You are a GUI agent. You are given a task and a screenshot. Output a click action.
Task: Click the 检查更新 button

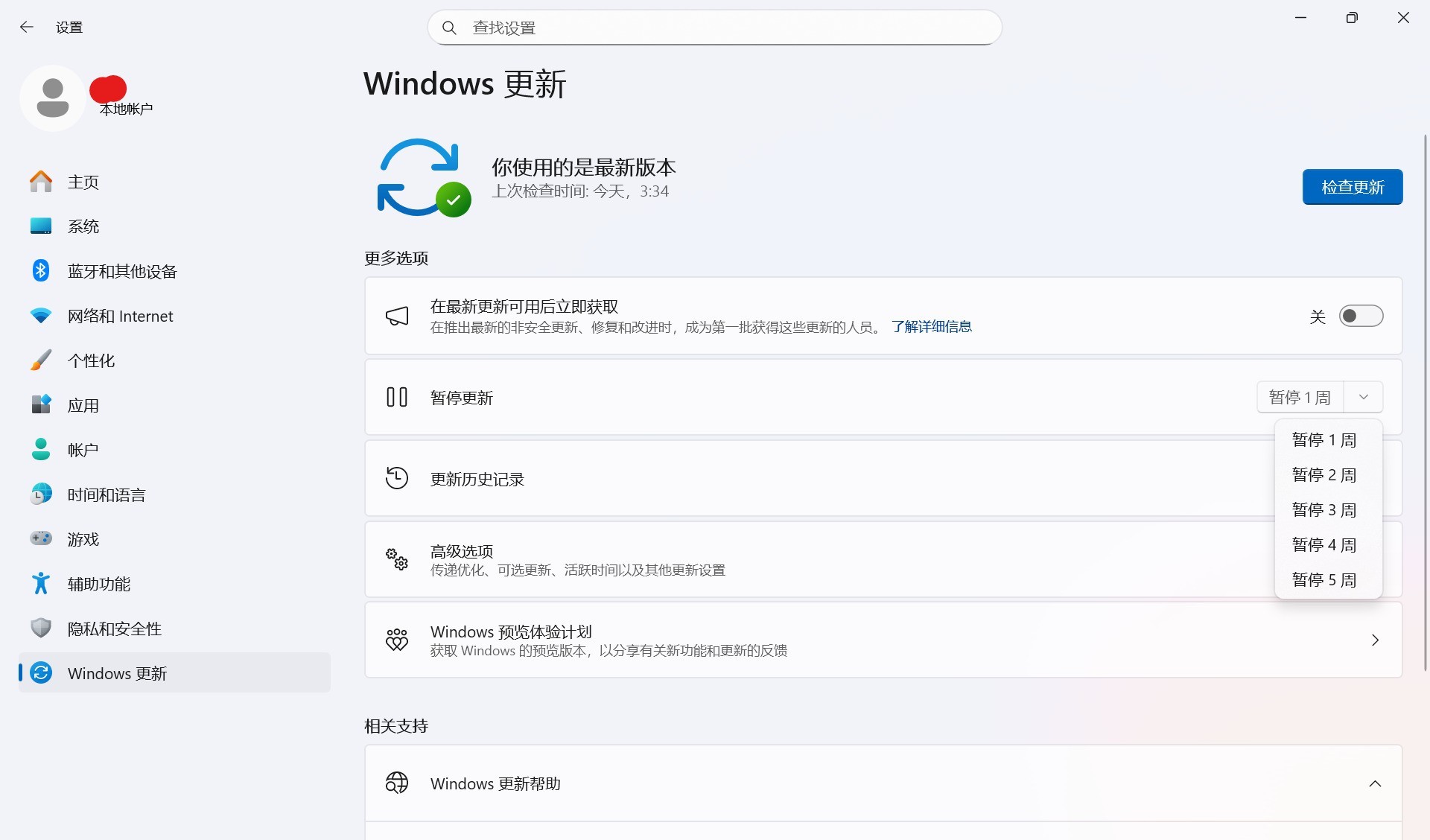pos(1352,187)
